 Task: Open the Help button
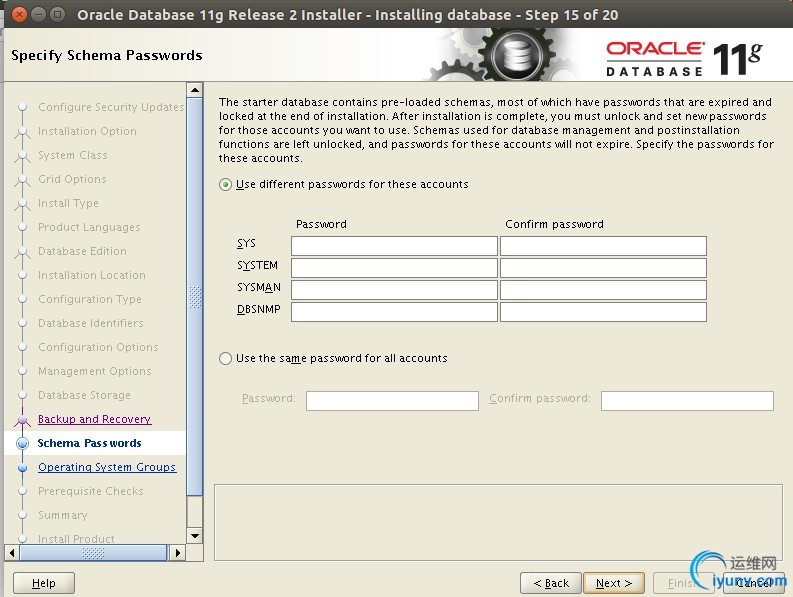click(x=44, y=583)
